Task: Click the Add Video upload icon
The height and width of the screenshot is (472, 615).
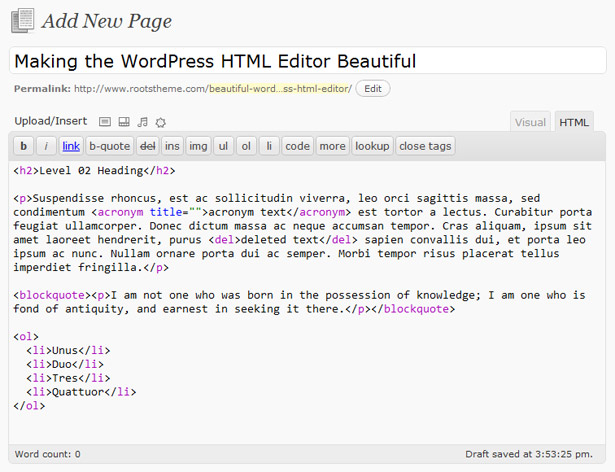Action: [124, 122]
